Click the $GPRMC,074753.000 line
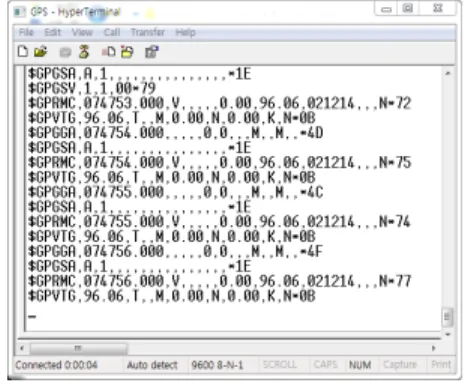 [219, 103]
